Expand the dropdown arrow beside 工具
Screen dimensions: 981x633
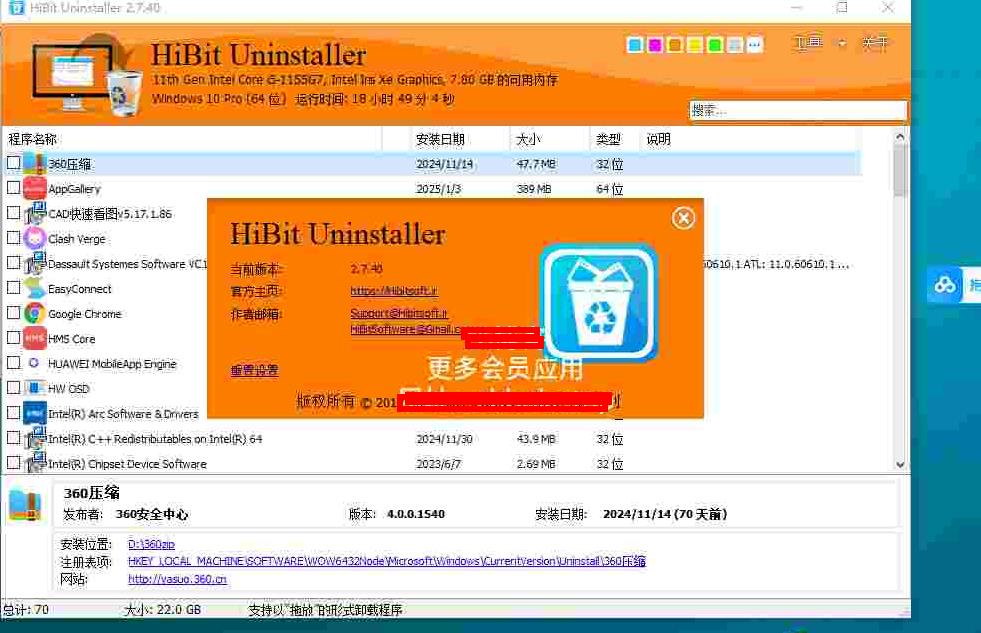point(842,43)
